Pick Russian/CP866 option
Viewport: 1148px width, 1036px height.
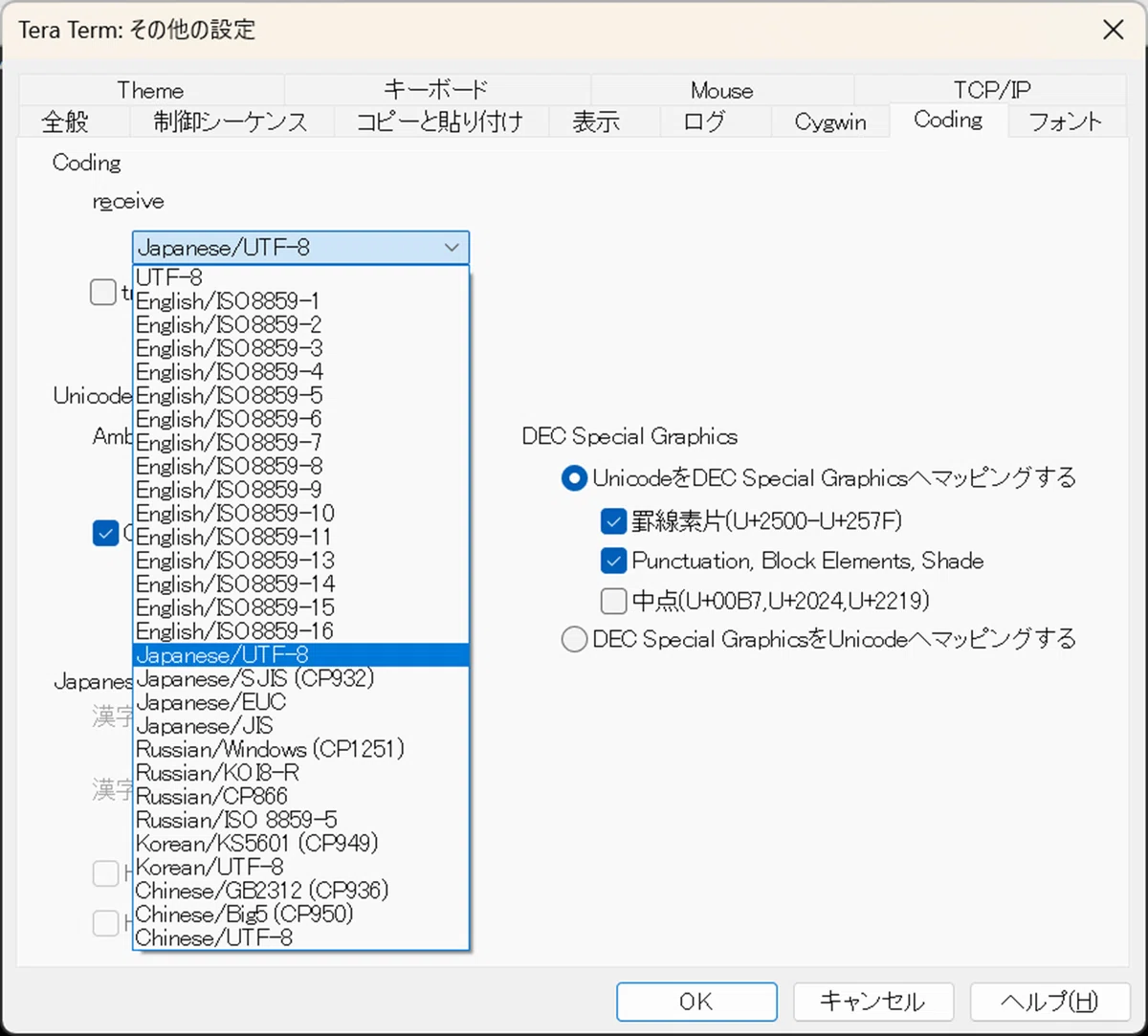(300, 796)
